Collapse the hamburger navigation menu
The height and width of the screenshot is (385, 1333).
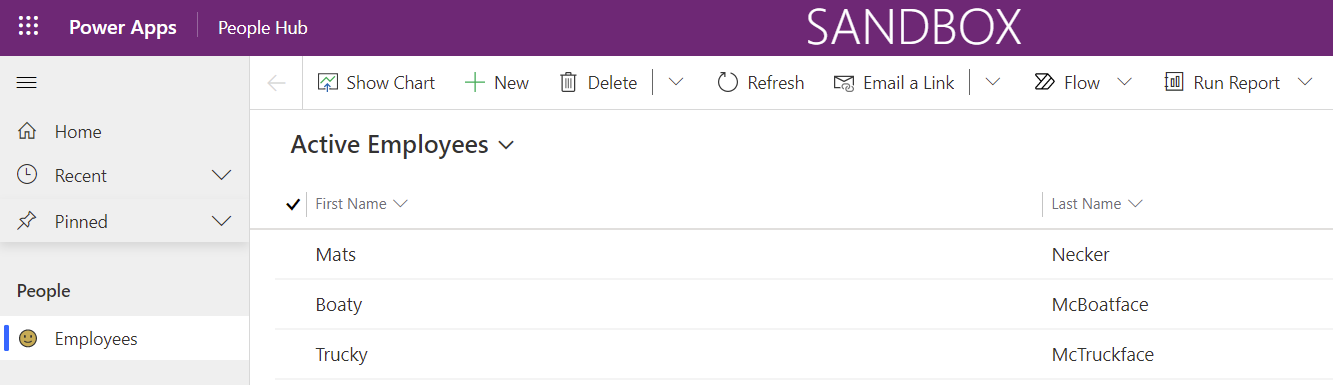[27, 82]
